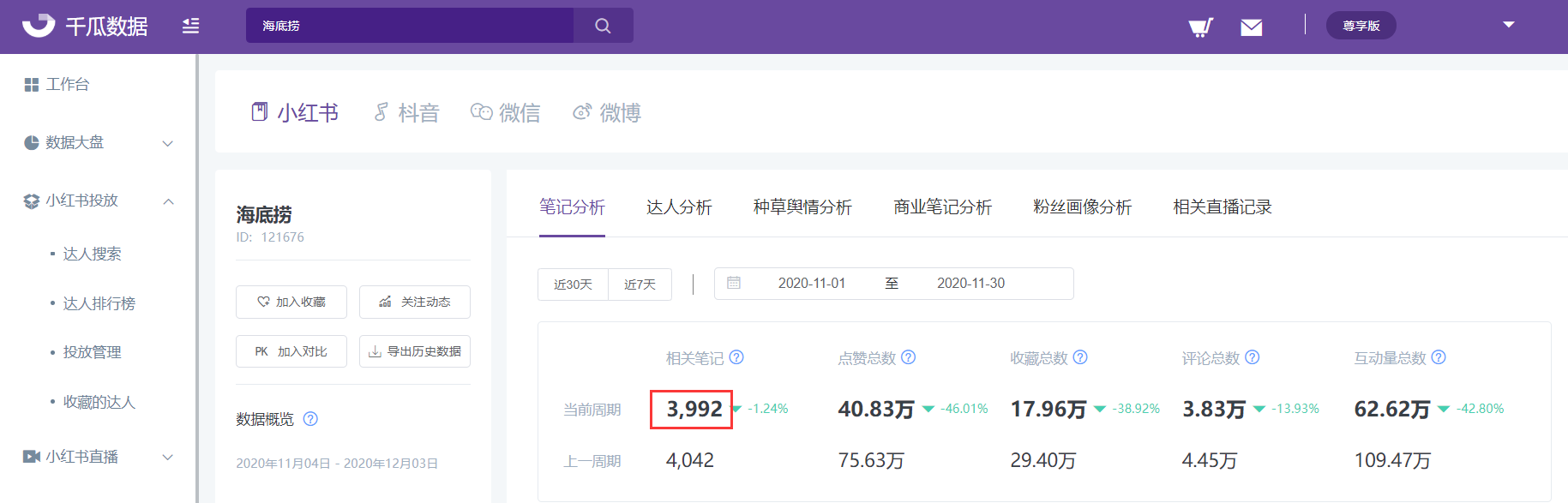Viewport: 1568px width, 503px height.
Task: Click the 上一周期 row label
Action: pos(592,461)
